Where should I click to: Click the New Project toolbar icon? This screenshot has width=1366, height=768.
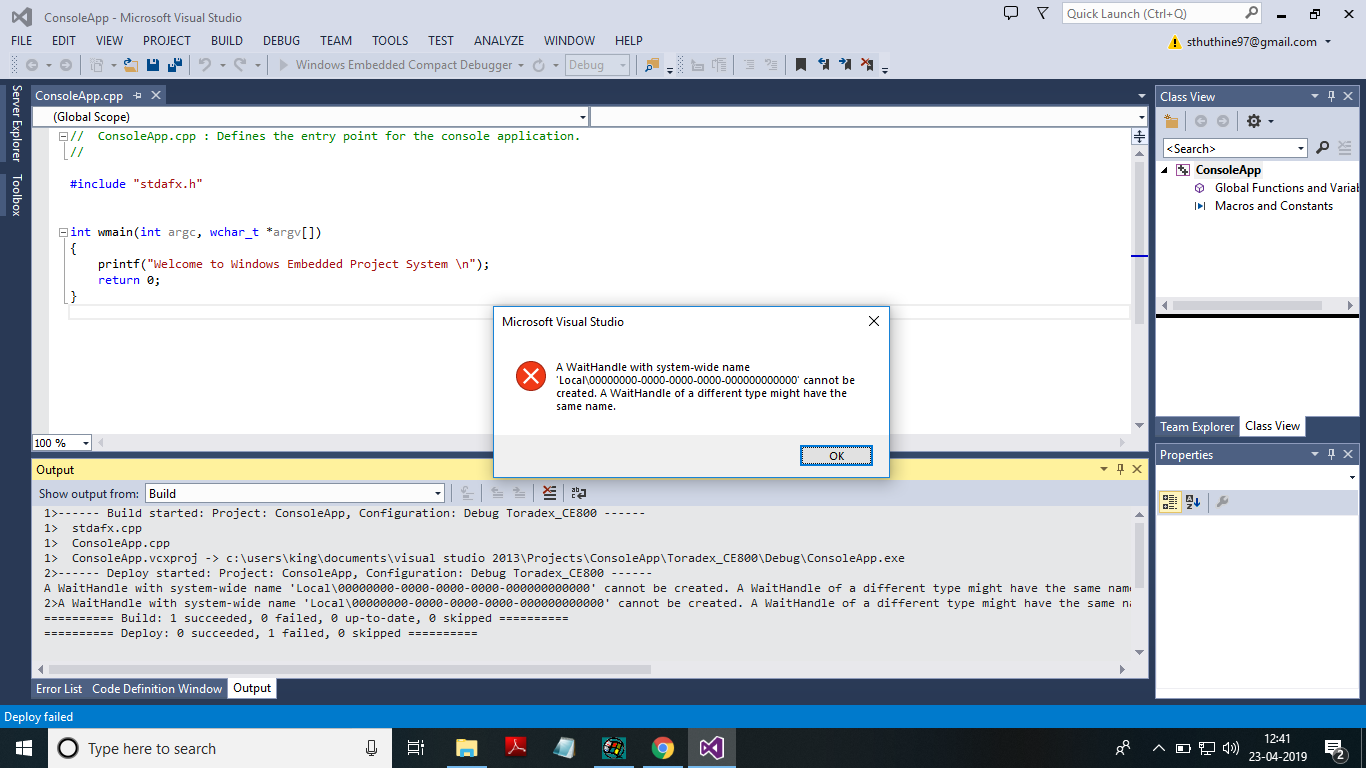(x=97, y=65)
